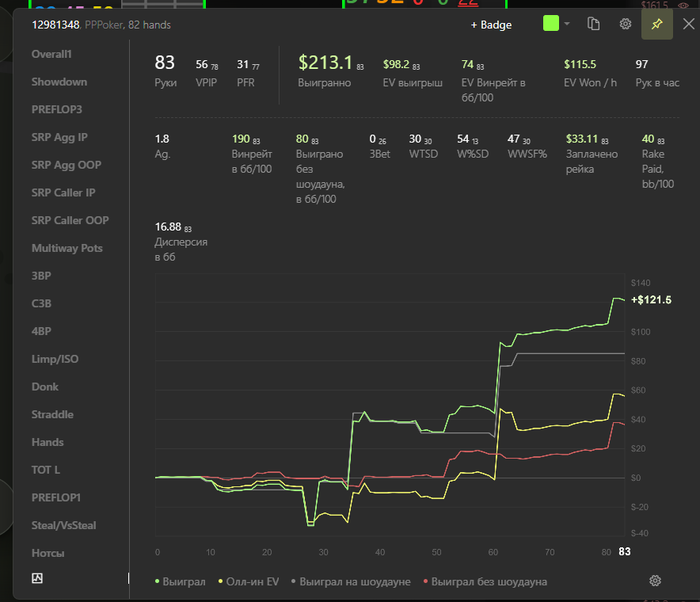Click the green player color swatch
The image size is (700, 602).
click(x=551, y=23)
